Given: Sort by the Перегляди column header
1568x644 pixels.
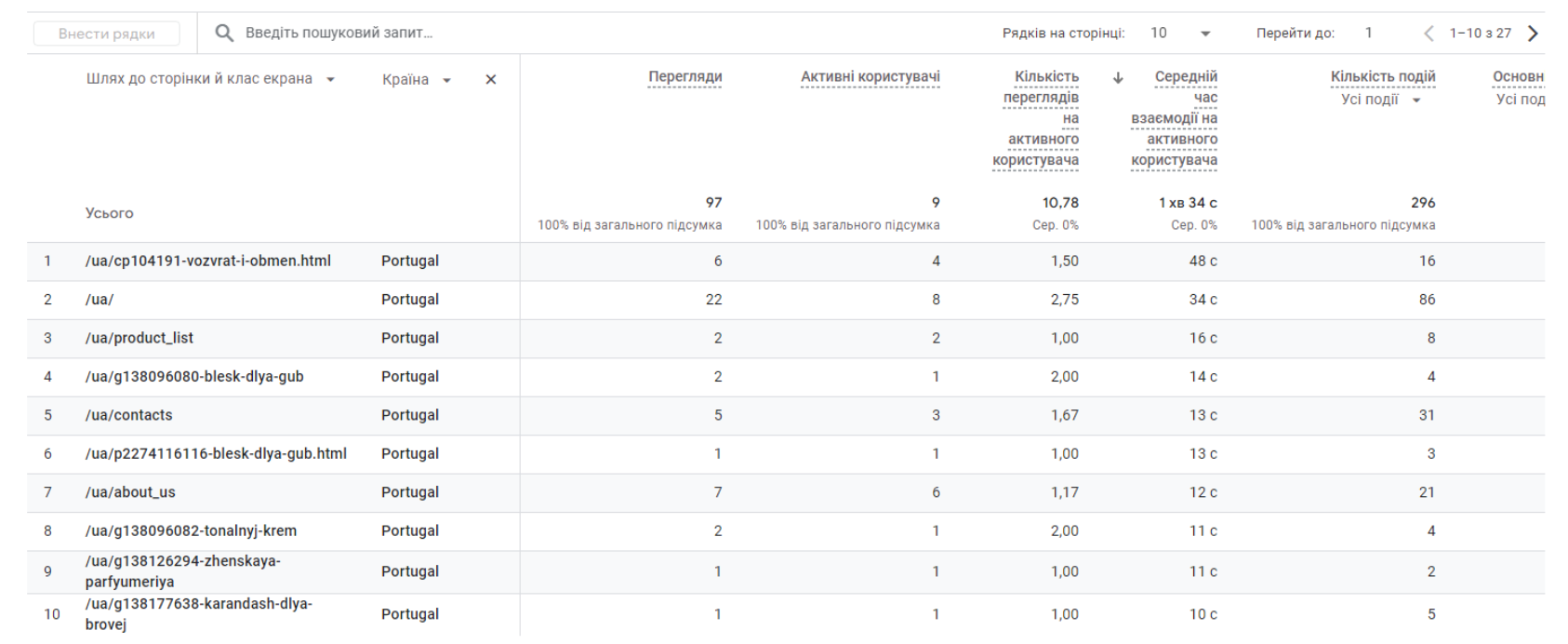Looking at the screenshot, I should (x=685, y=77).
